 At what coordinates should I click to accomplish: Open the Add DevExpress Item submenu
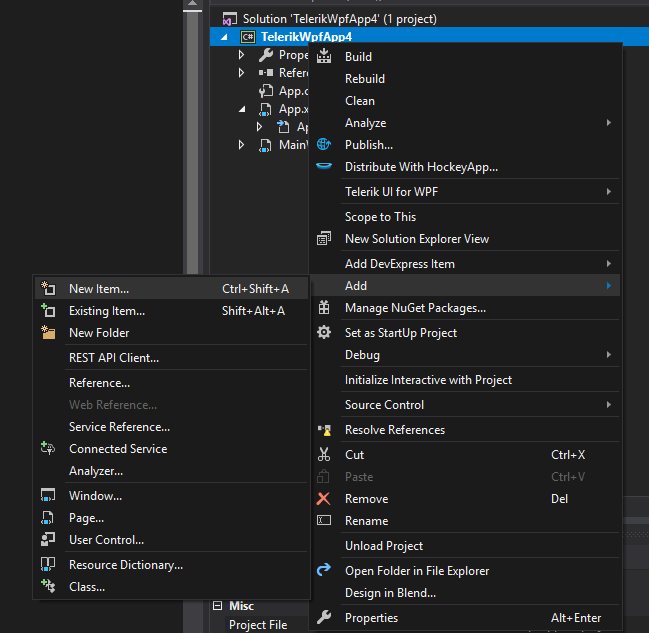click(x=466, y=264)
